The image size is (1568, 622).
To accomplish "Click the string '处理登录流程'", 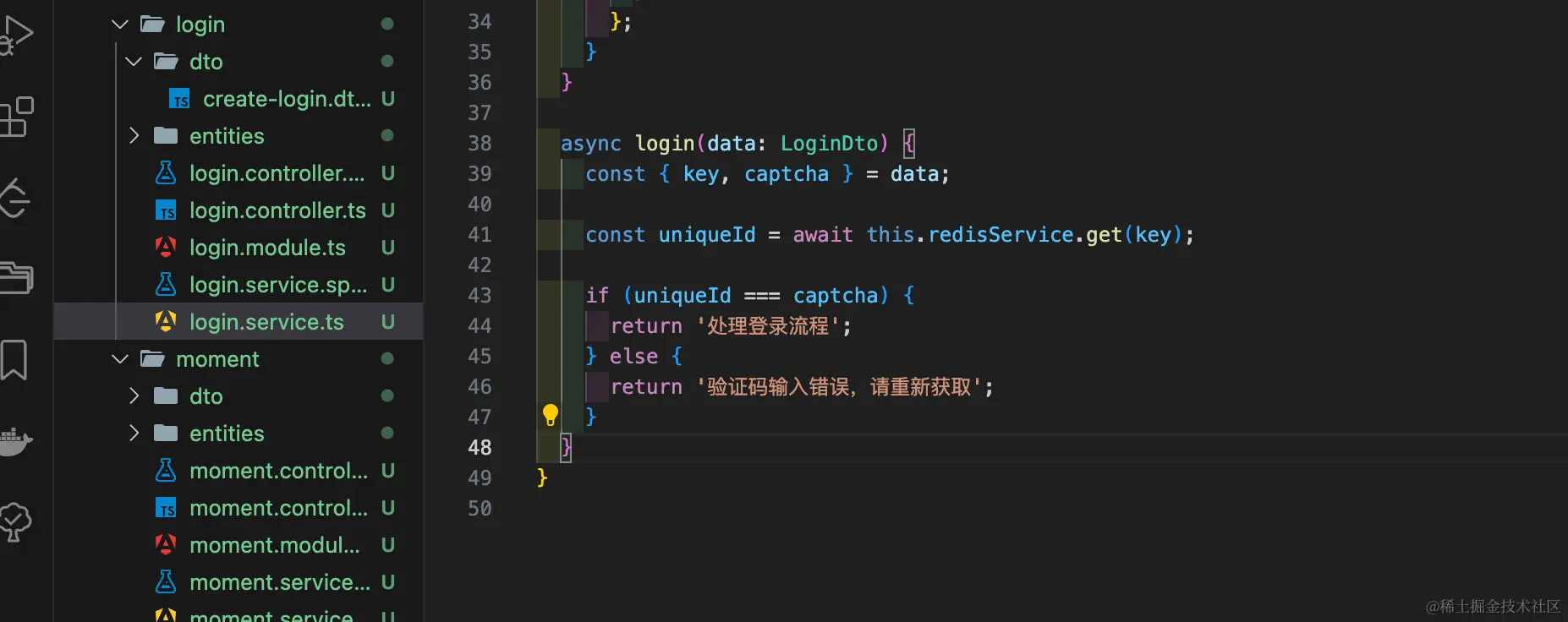I will point(768,326).
